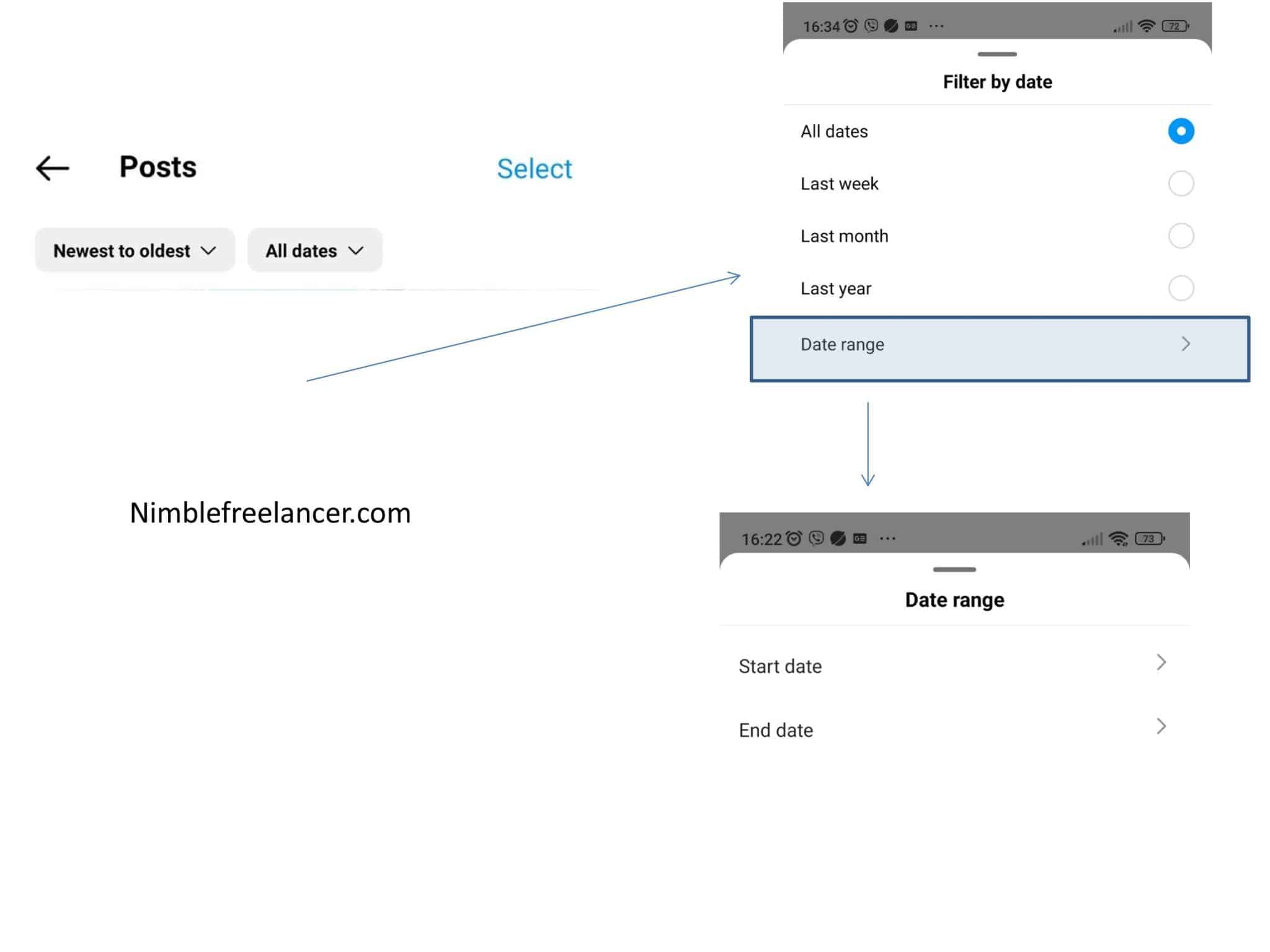The height and width of the screenshot is (952, 1270).
Task: Tap Start date to set a beginning date
Action: (780, 666)
